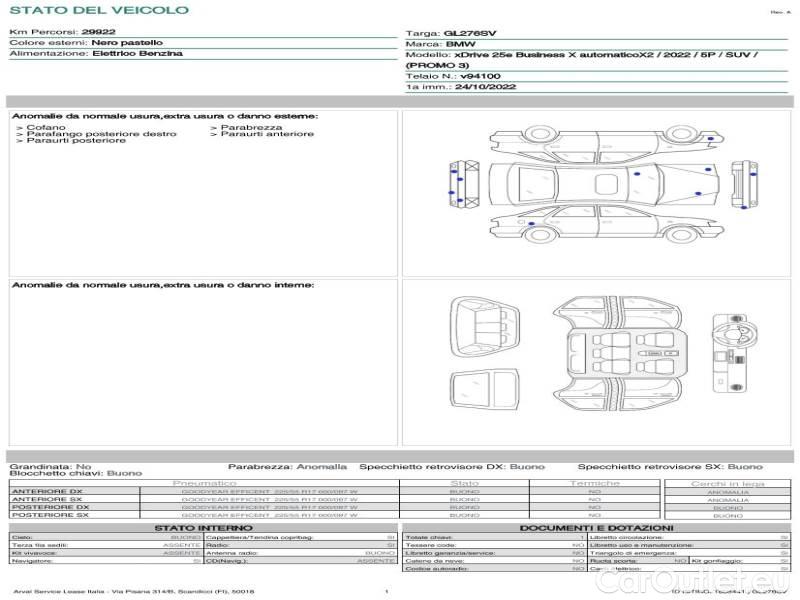Click the exterior color 'Nero pastello'

tap(127, 42)
